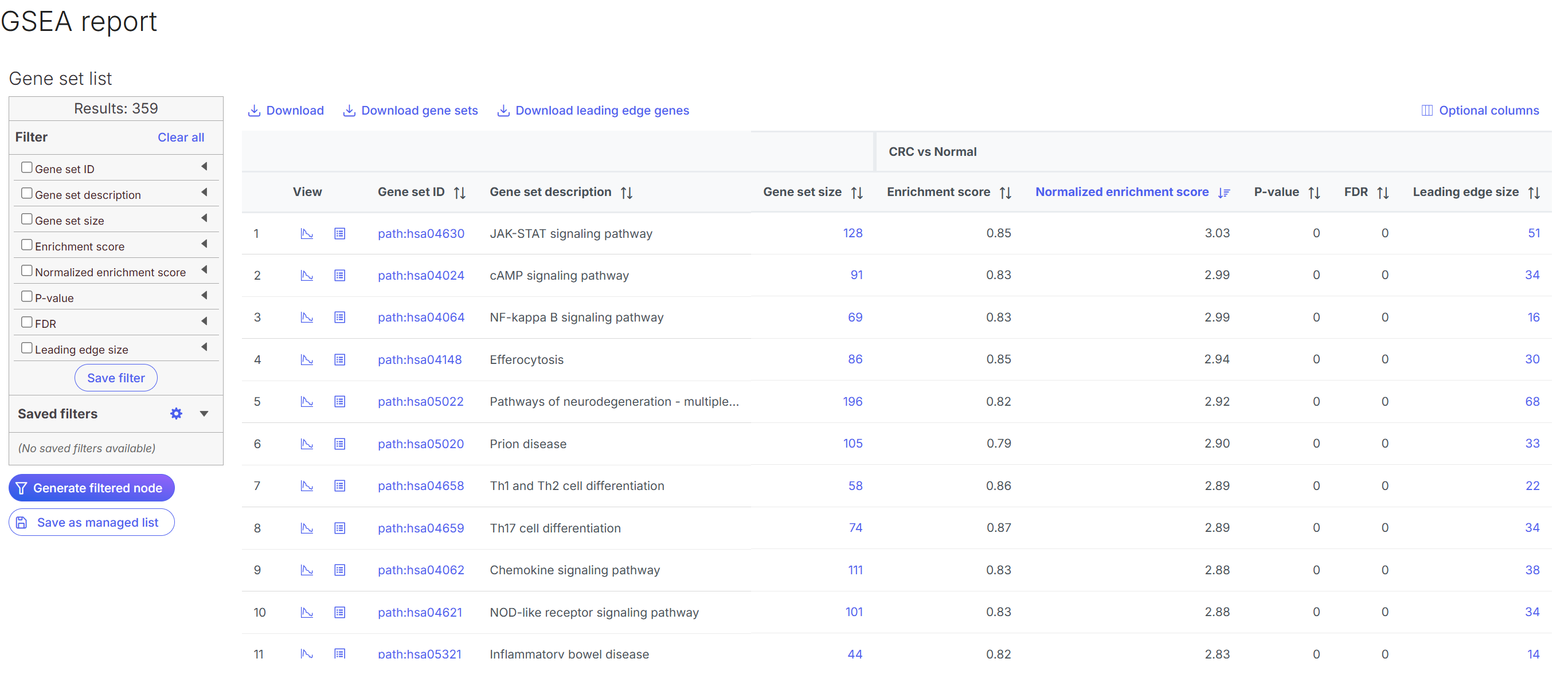Sort by Gene set ID column arrows
This screenshot has height=678, width=1568.
[x=460, y=193]
